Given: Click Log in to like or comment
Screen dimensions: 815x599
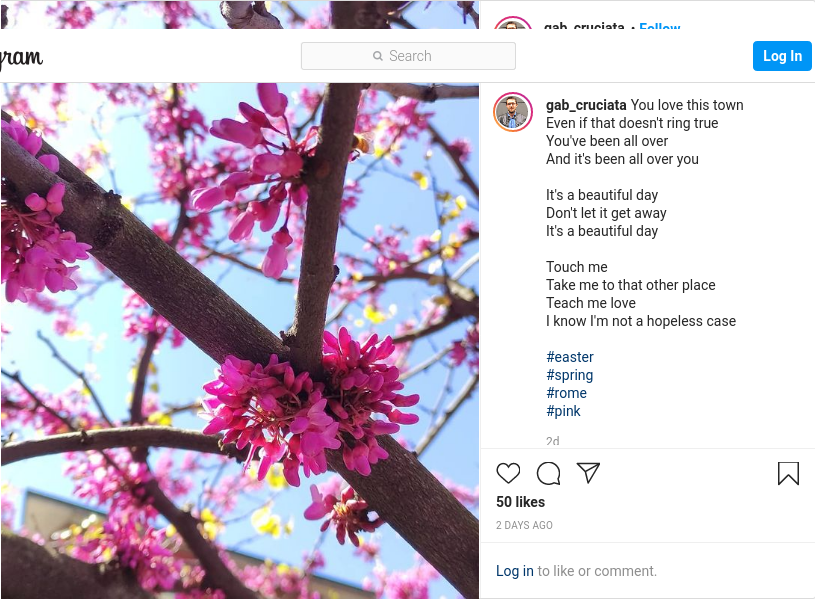Looking at the screenshot, I should (x=515, y=571).
